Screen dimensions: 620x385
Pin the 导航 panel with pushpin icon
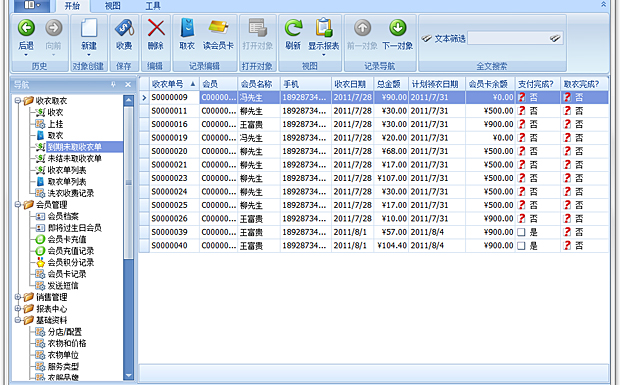[113, 84]
